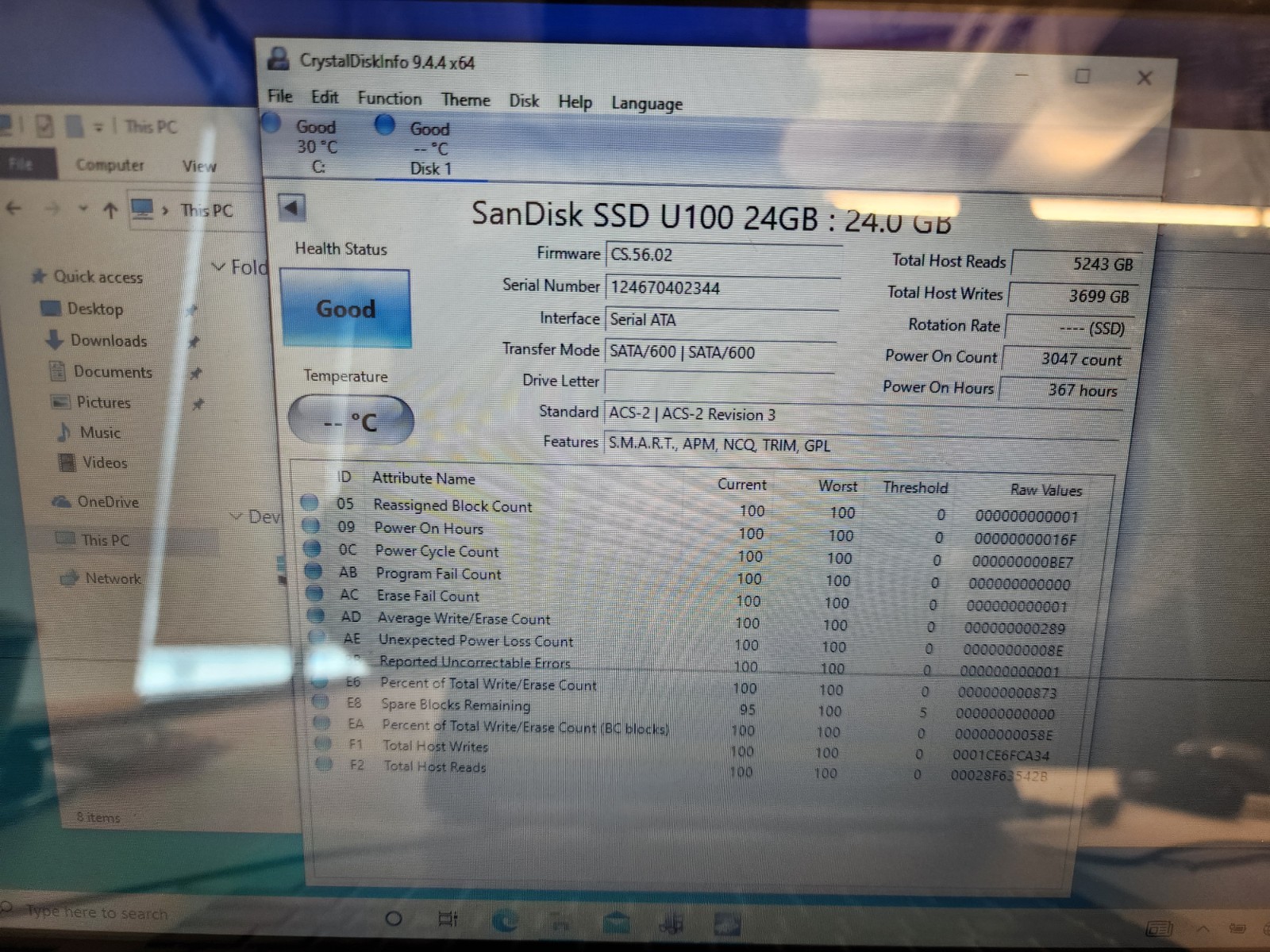Click the Threshold column header
This screenshot has width=1270, height=952.
point(915,487)
